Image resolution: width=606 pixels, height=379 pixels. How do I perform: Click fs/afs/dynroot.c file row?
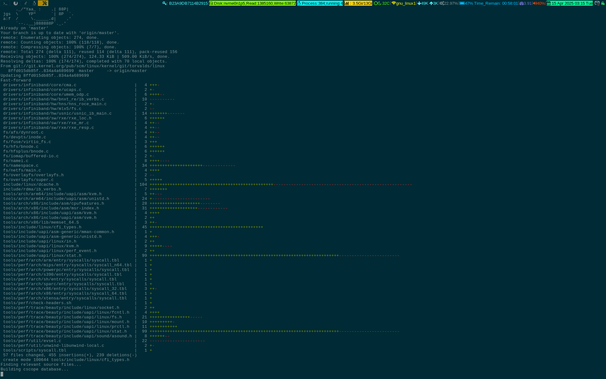coord(81,132)
